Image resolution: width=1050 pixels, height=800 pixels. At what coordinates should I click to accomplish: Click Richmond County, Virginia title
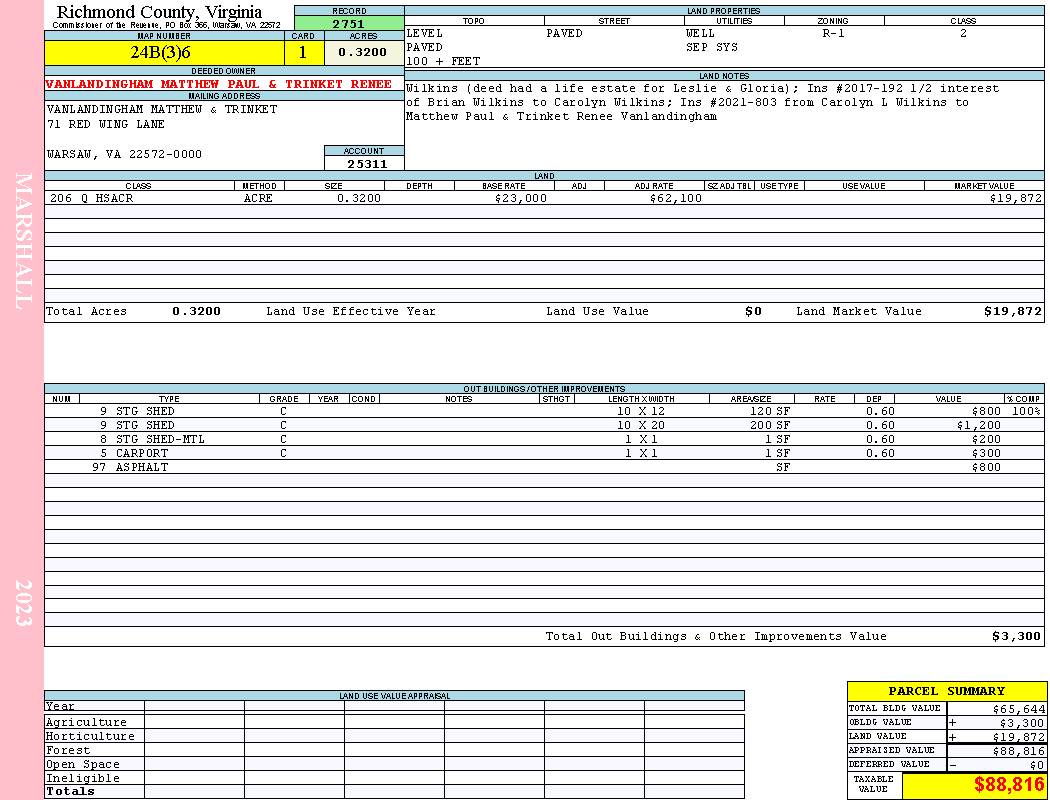pos(159,12)
